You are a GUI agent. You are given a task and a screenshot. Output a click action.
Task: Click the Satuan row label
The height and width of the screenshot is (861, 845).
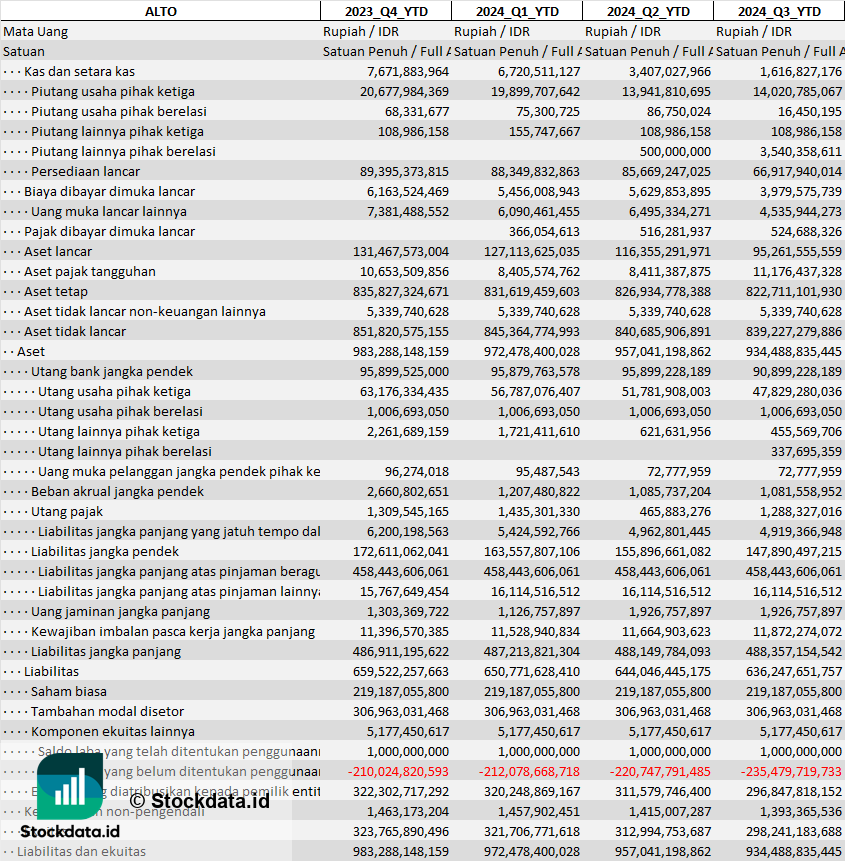click(x=24, y=51)
